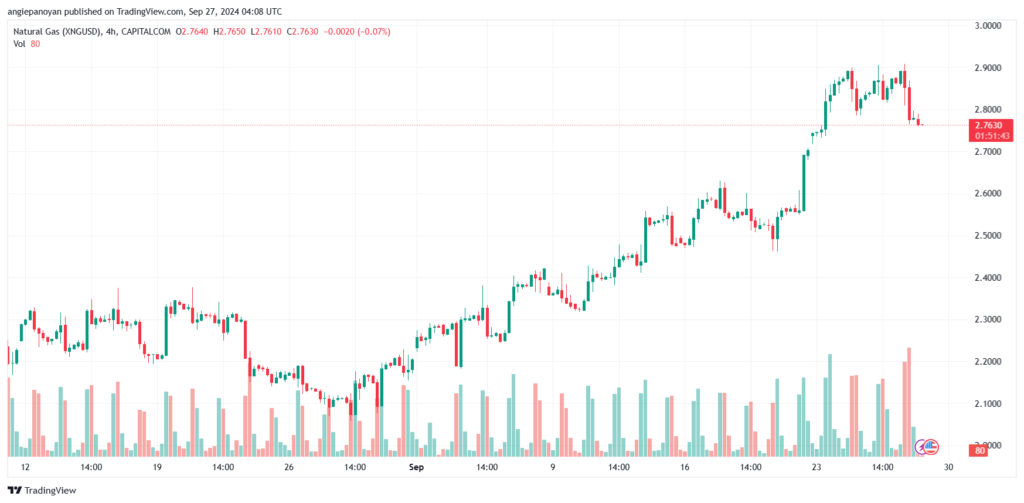This screenshot has width=1024, height=503.
Task: Click the purple lightning event marker
Action: (x=923, y=445)
